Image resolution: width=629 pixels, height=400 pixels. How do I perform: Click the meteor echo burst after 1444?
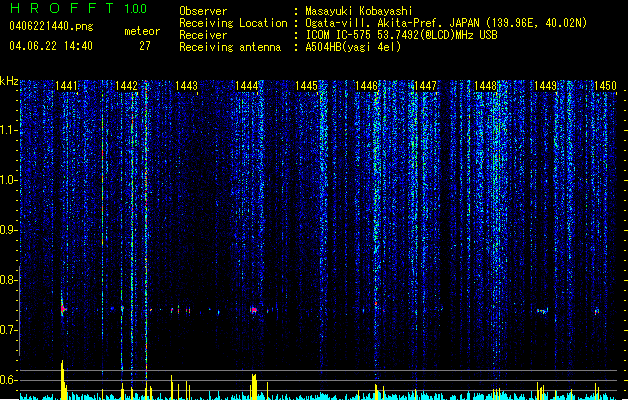point(254,310)
